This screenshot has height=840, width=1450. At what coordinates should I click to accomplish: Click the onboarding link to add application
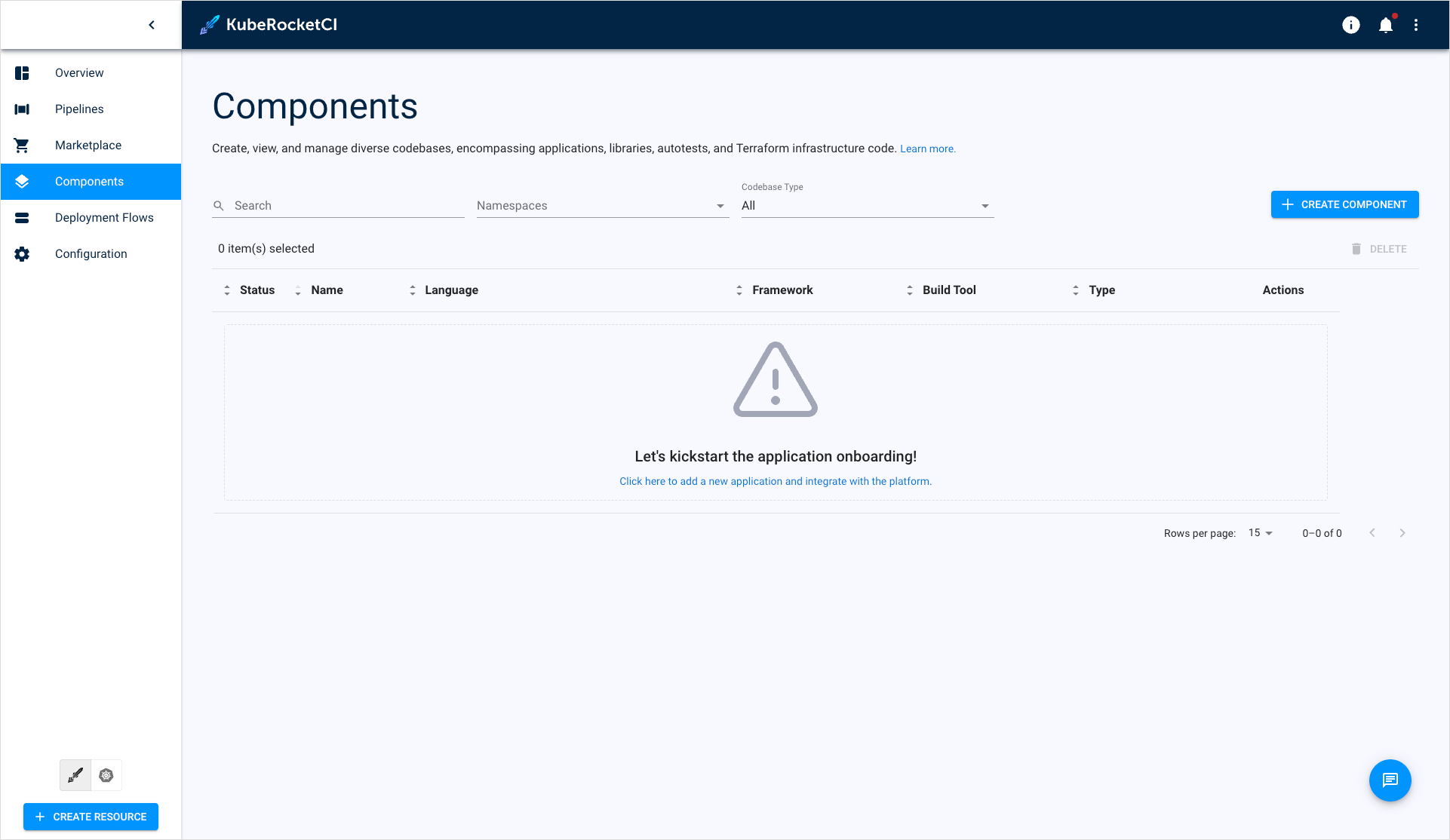tap(775, 481)
